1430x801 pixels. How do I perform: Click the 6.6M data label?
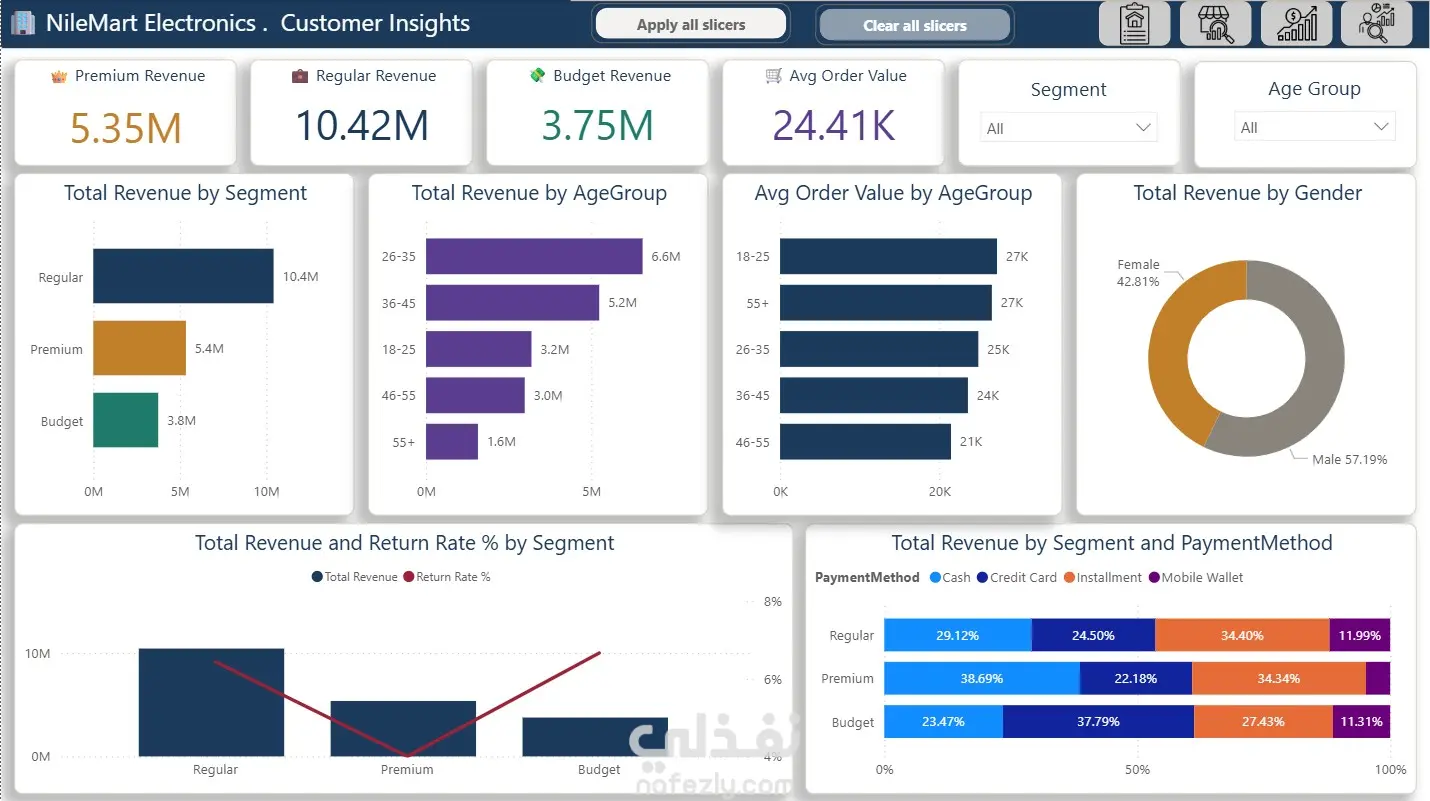tap(665, 256)
